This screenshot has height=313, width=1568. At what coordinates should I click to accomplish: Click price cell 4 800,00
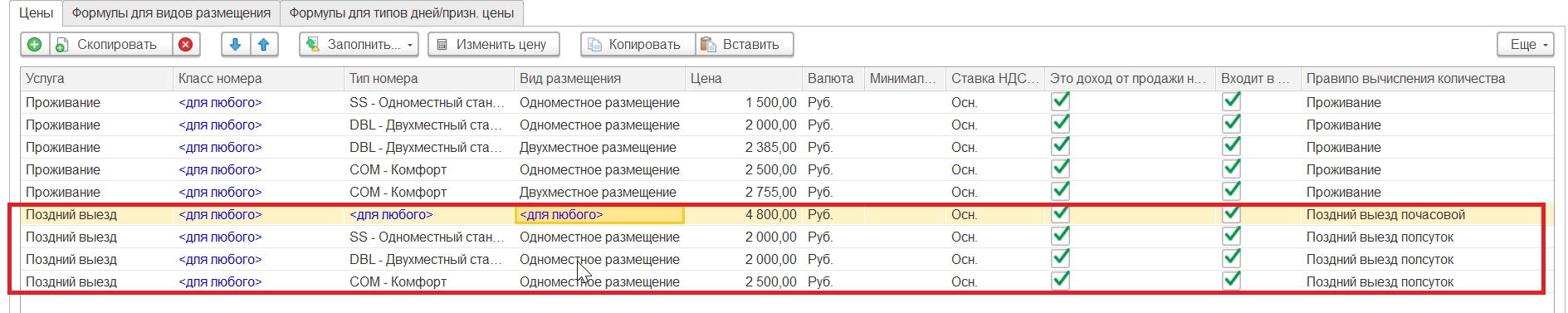[x=743, y=214]
